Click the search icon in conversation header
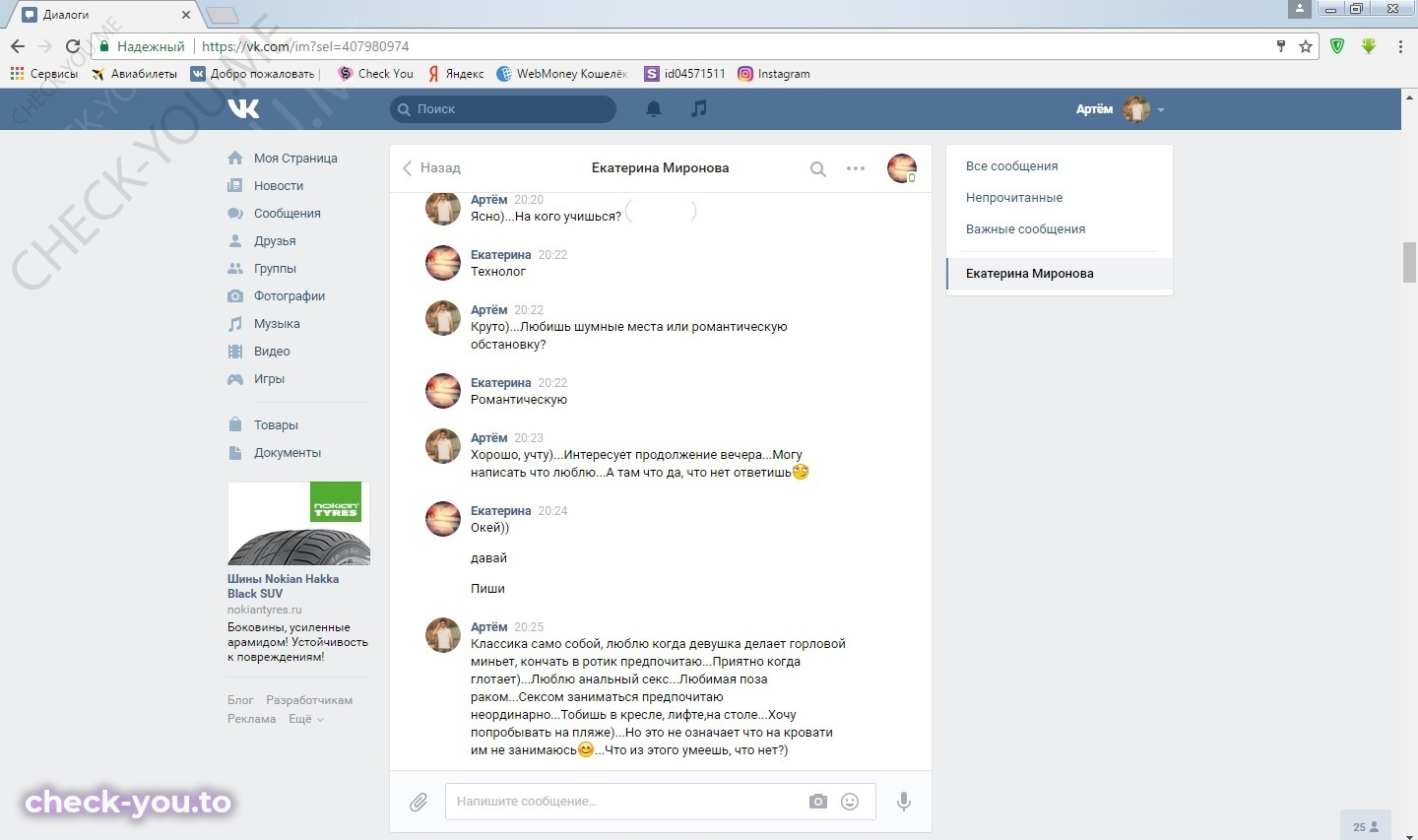Viewport: 1418px width, 840px height. pos(817,169)
